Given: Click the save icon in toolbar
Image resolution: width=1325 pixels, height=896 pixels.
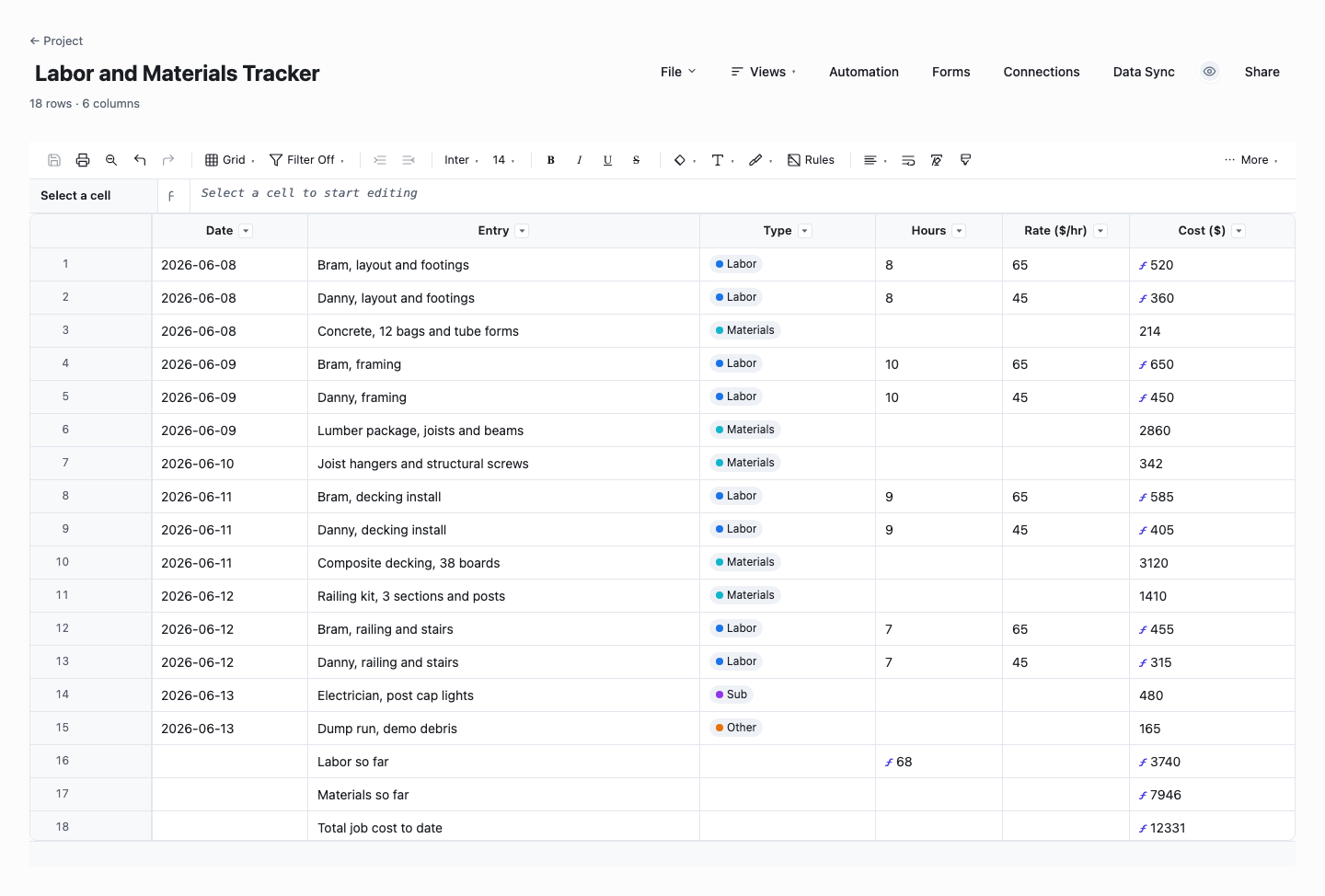Looking at the screenshot, I should (54, 160).
